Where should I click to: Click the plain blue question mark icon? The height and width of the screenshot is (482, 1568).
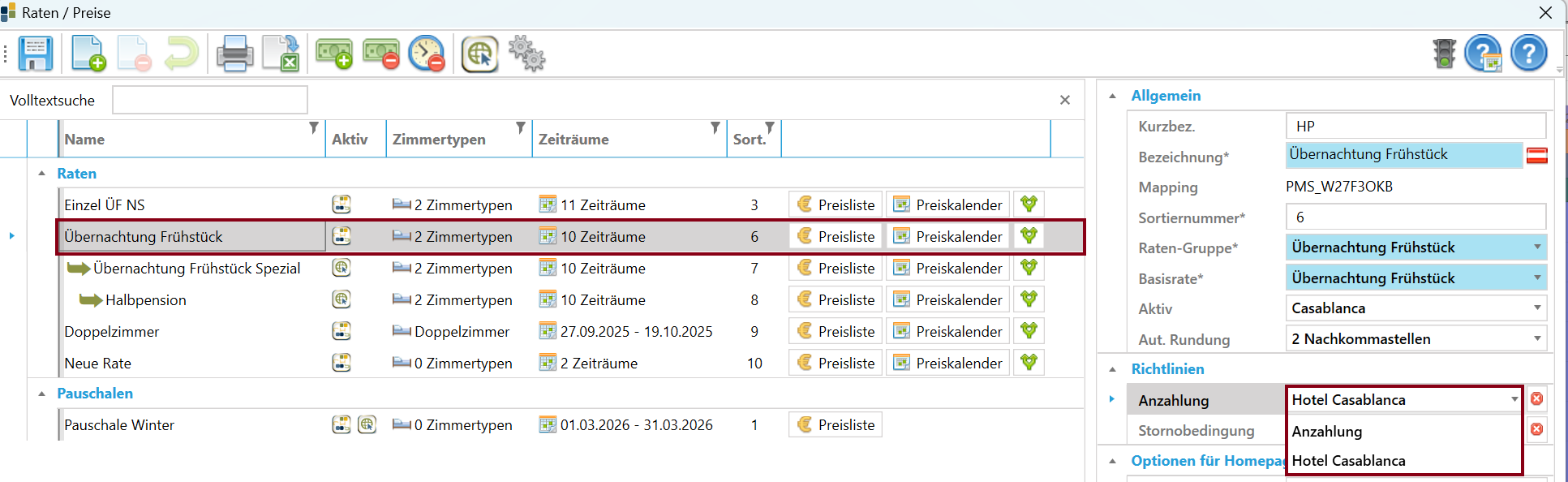[1529, 54]
